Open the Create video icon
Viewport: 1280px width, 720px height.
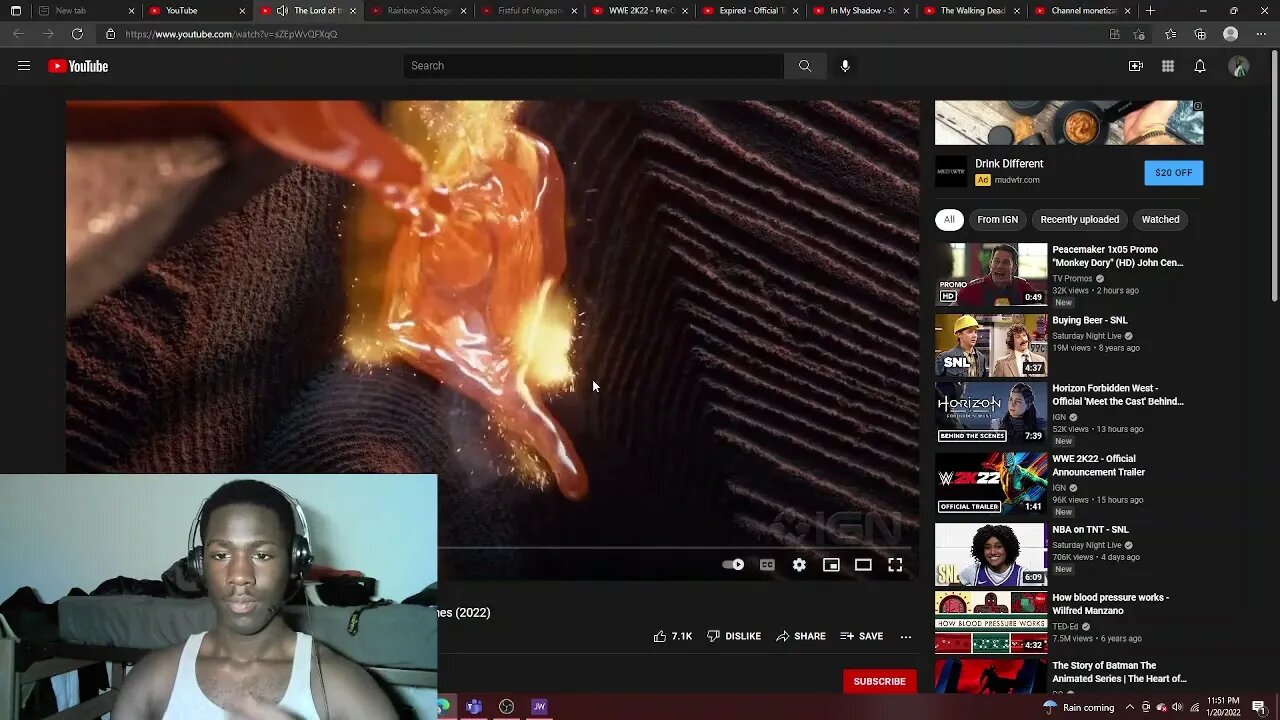point(1135,66)
